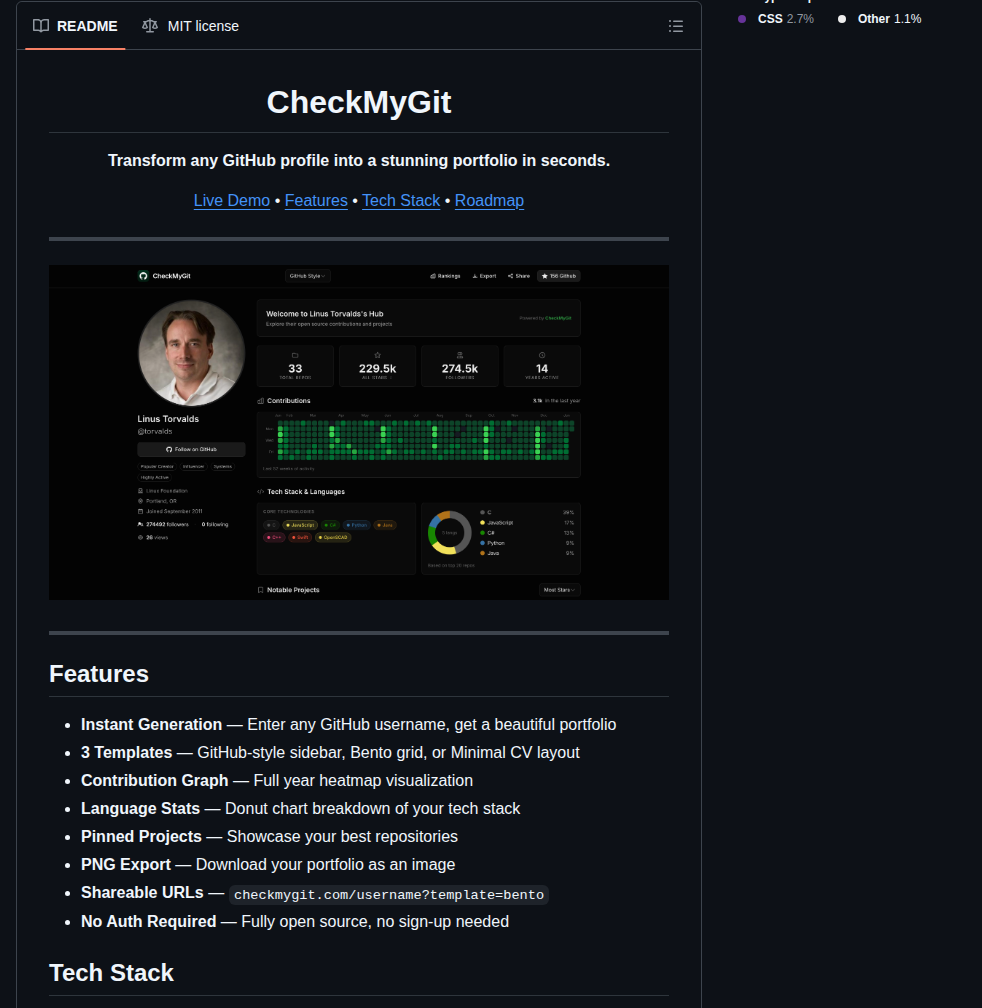Click the Instant Generation bullet text

coord(348,724)
